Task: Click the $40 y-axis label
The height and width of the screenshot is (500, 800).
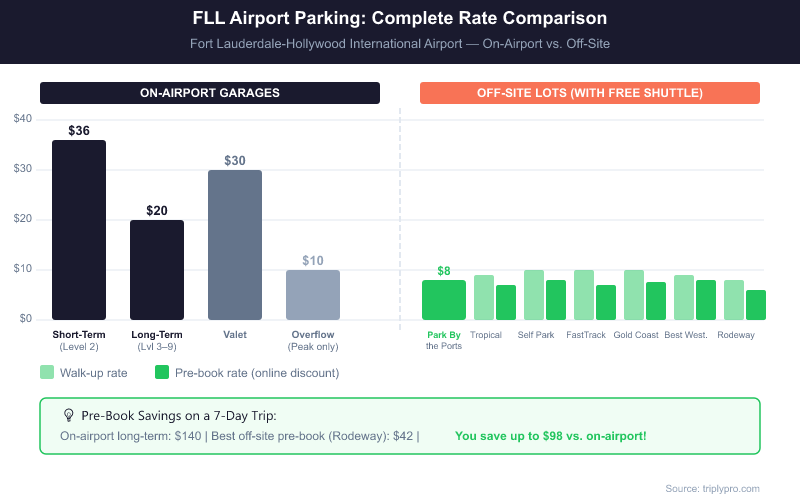Action: (23, 119)
